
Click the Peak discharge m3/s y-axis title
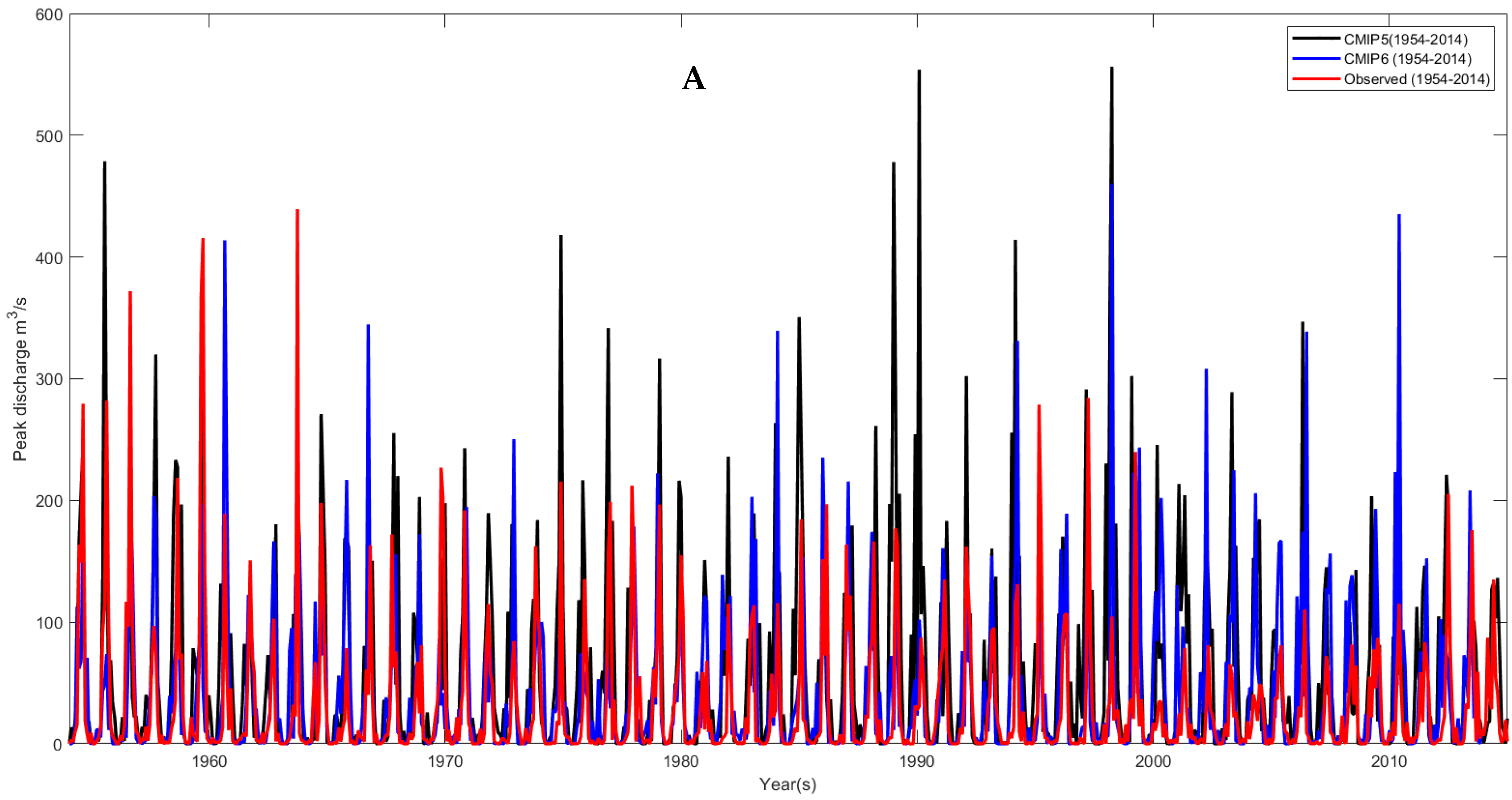(x=19, y=379)
